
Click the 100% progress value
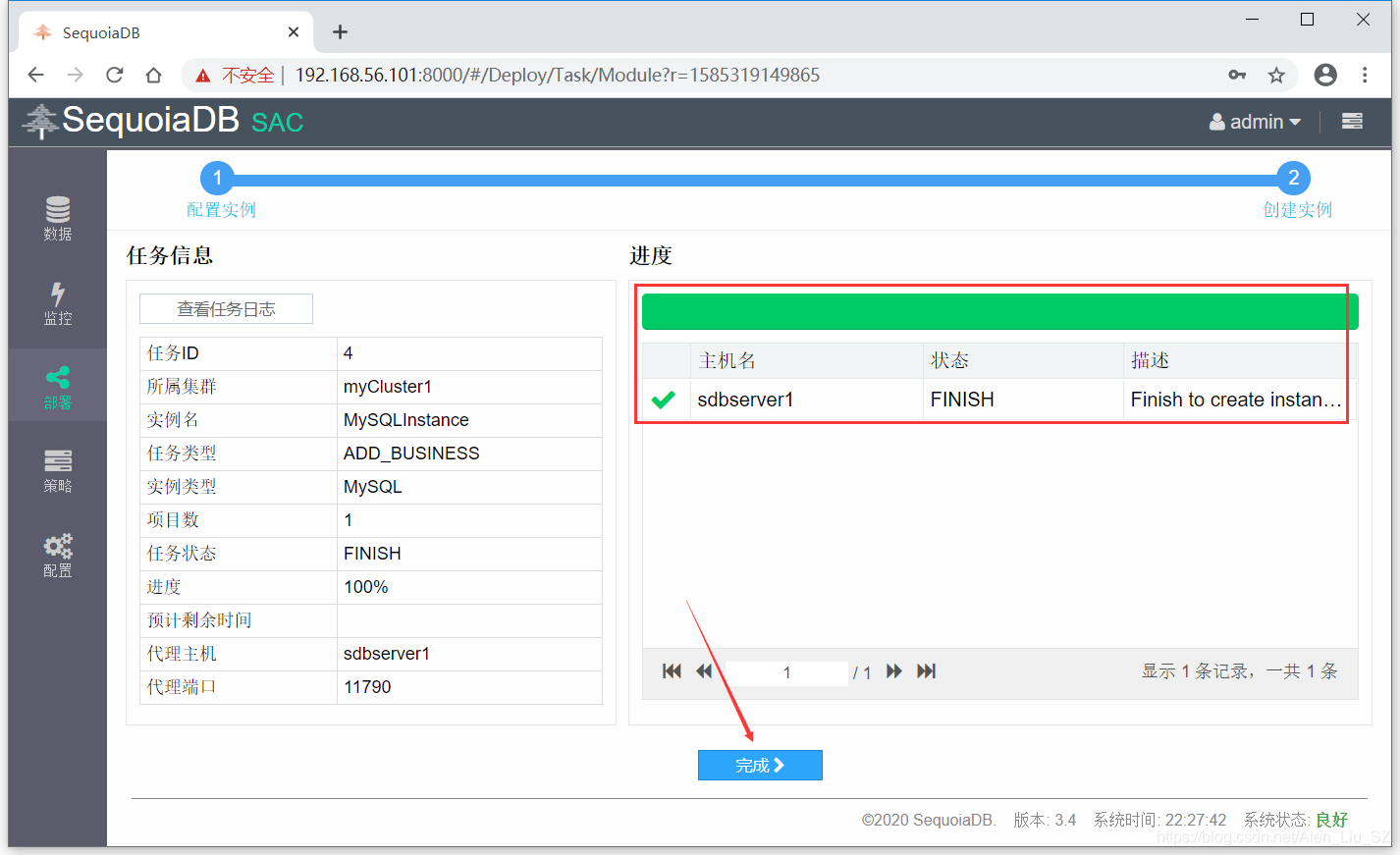[366, 587]
